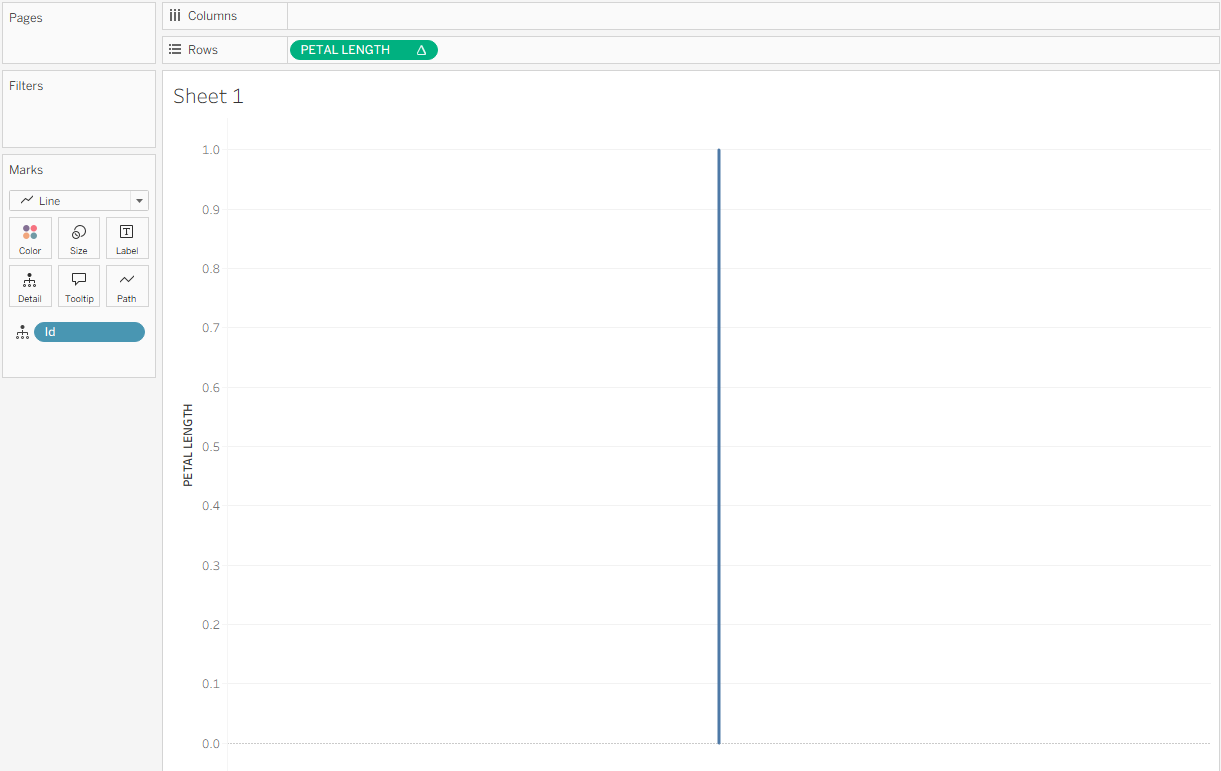Screen dimensions: 1221x771
Task: Click the 1.0 axis tick label
Action: point(212,150)
